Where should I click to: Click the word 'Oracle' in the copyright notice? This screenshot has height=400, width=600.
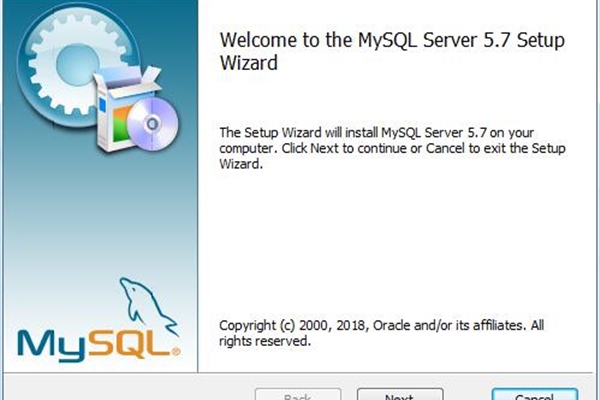391,325
